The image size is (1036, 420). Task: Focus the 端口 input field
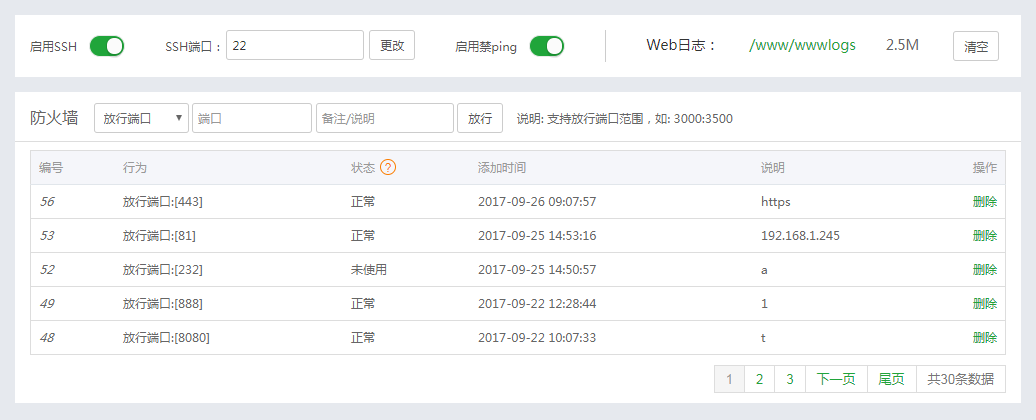click(x=251, y=118)
